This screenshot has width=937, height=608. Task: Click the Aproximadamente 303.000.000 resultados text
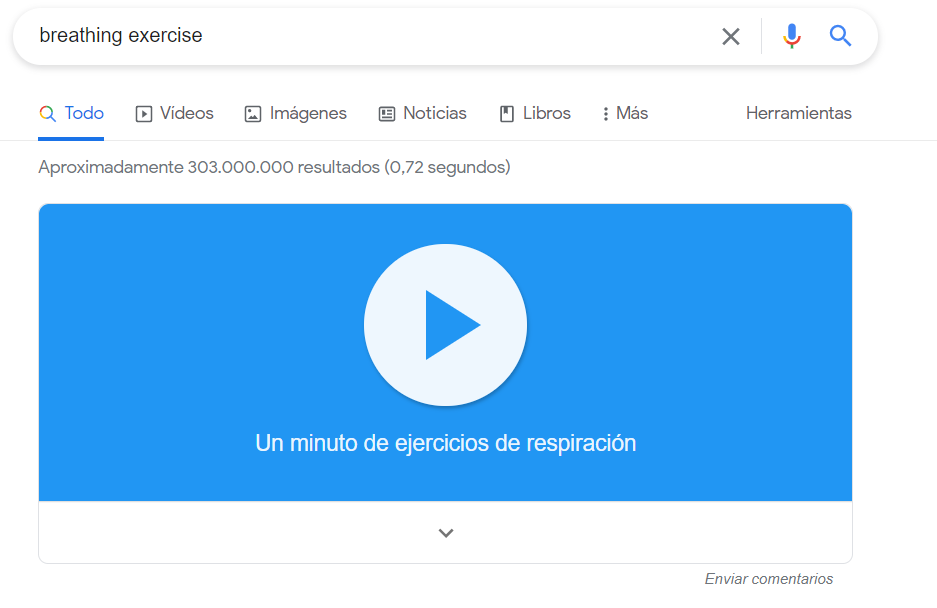(x=274, y=168)
